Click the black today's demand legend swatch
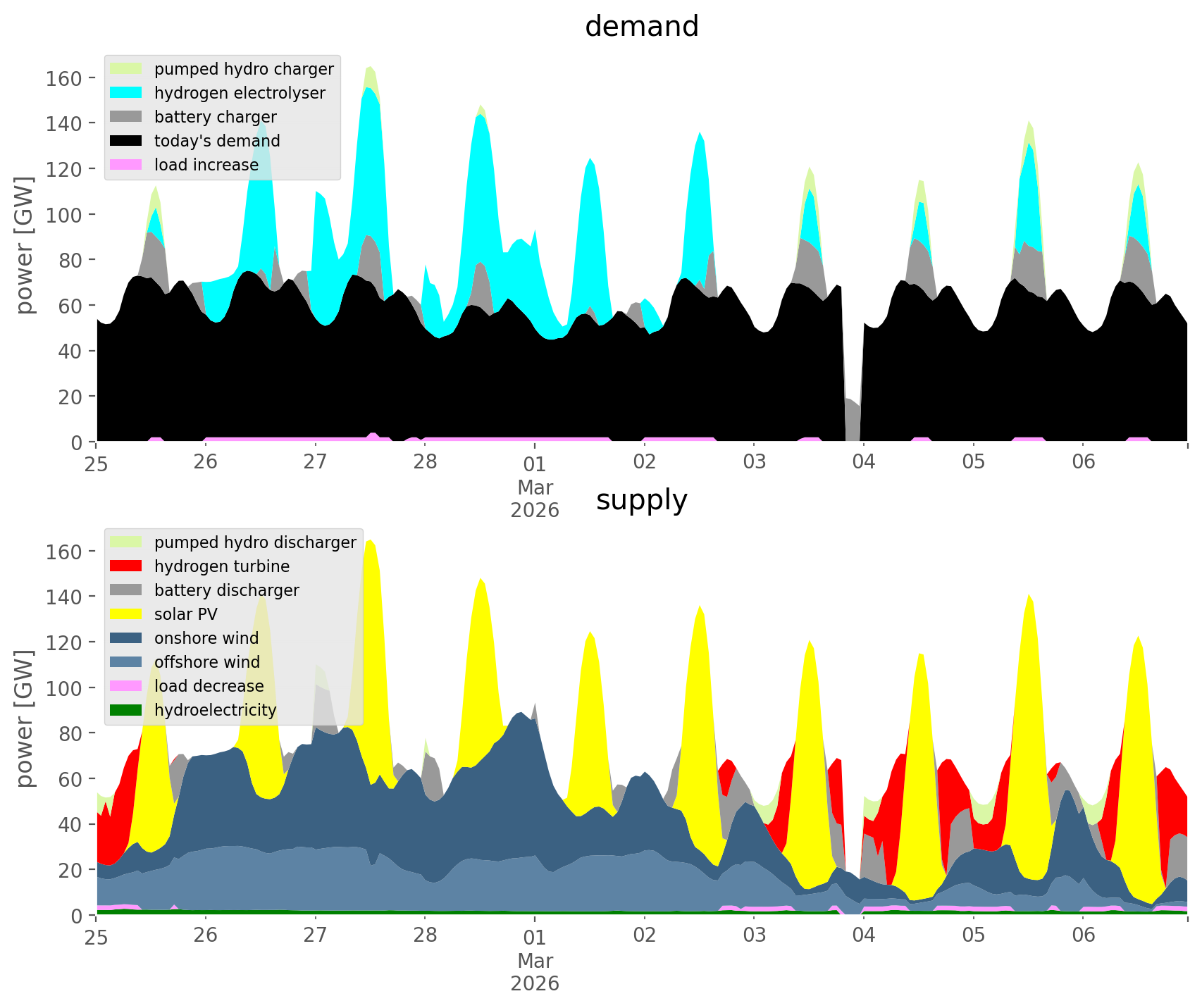Image resolution: width=1202 pixels, height=1008 pixels. (x=126, y=141)
